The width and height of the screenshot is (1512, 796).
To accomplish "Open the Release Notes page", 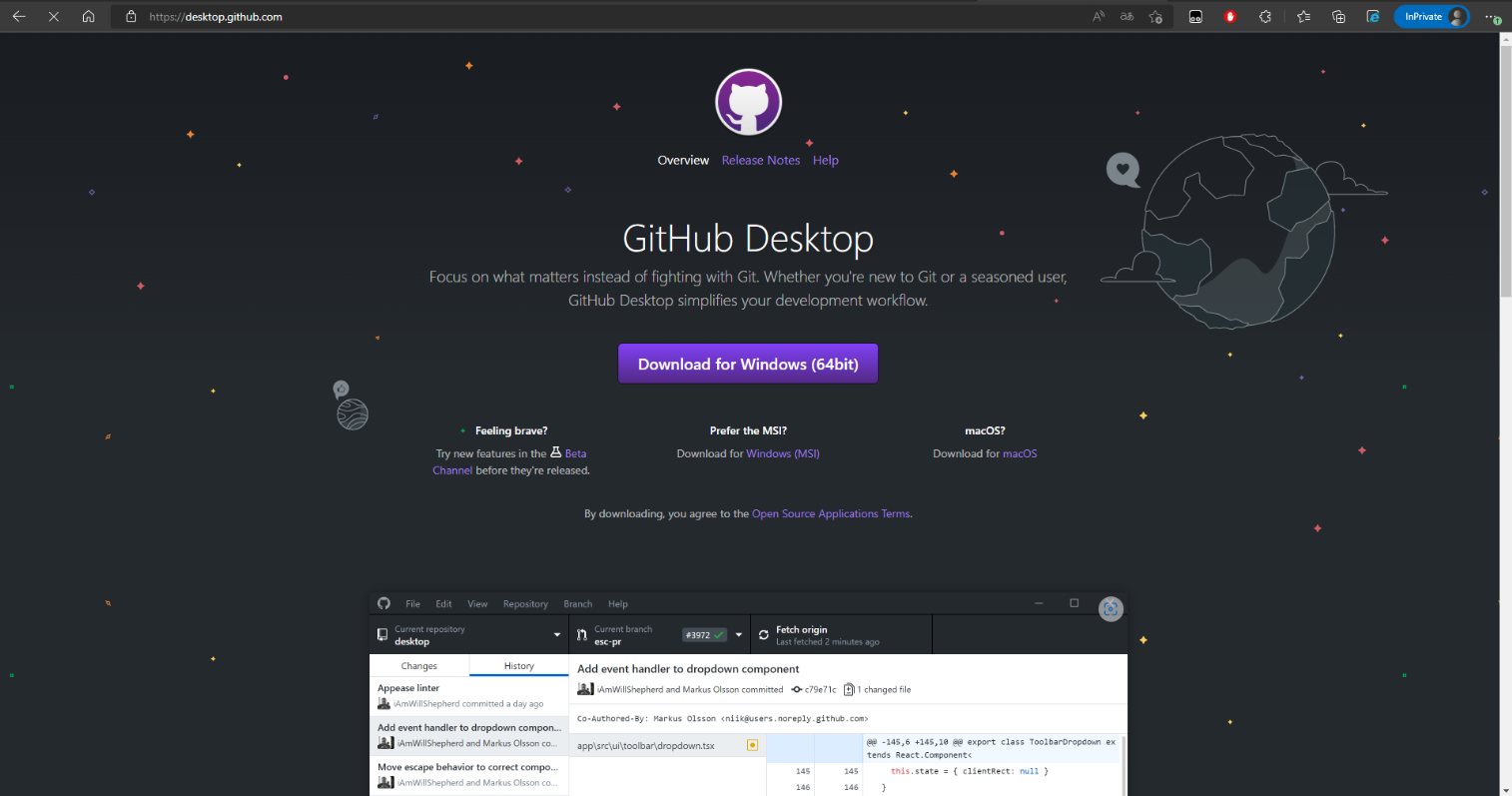I will point(760,161).
